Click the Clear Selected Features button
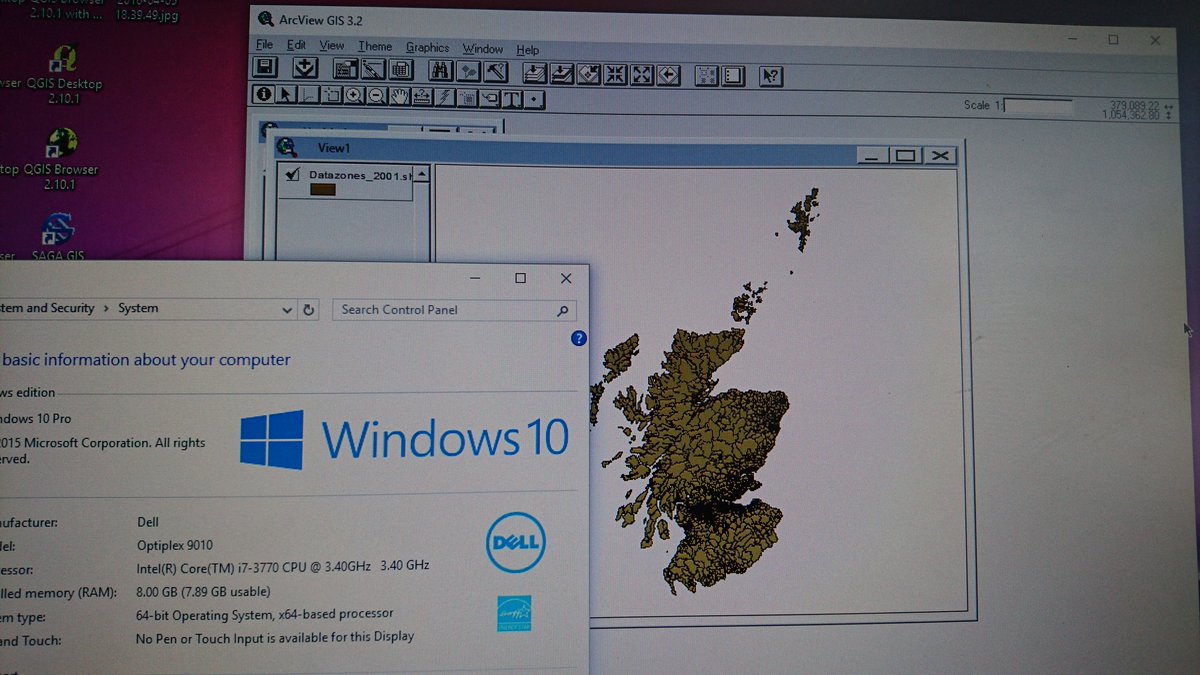Image resolution: width=1200 pixels, height=675 pixels. tap(734, 76)
